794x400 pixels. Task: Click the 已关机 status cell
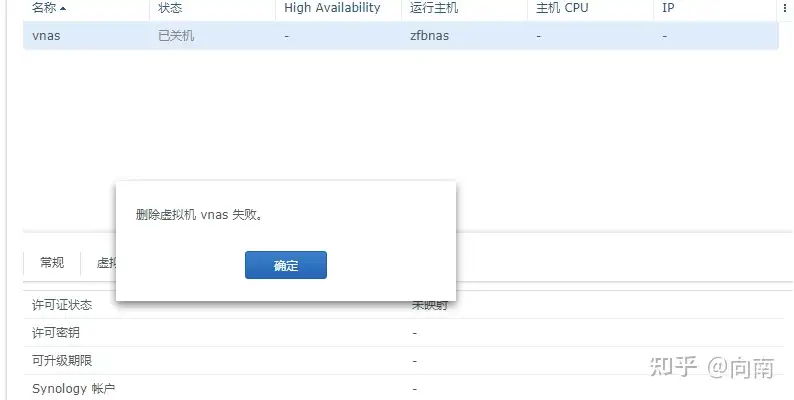pyautogui.click(x=176, y=36)
